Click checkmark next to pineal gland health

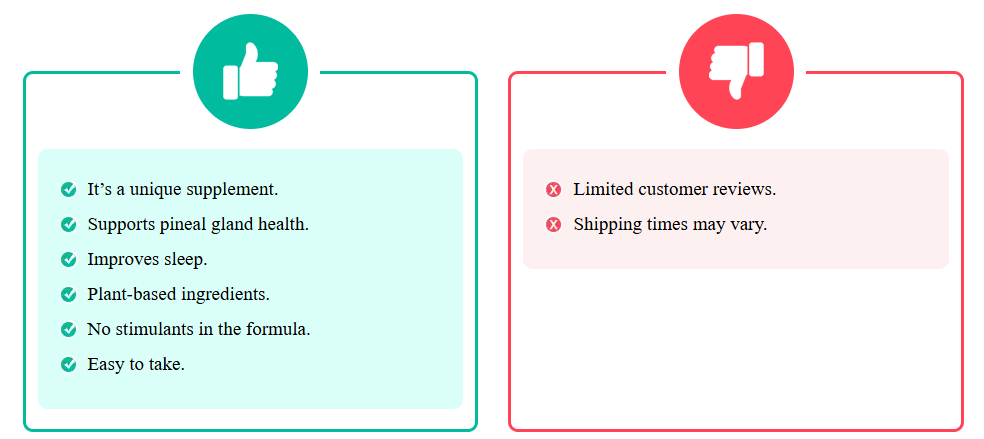[69, 224]
